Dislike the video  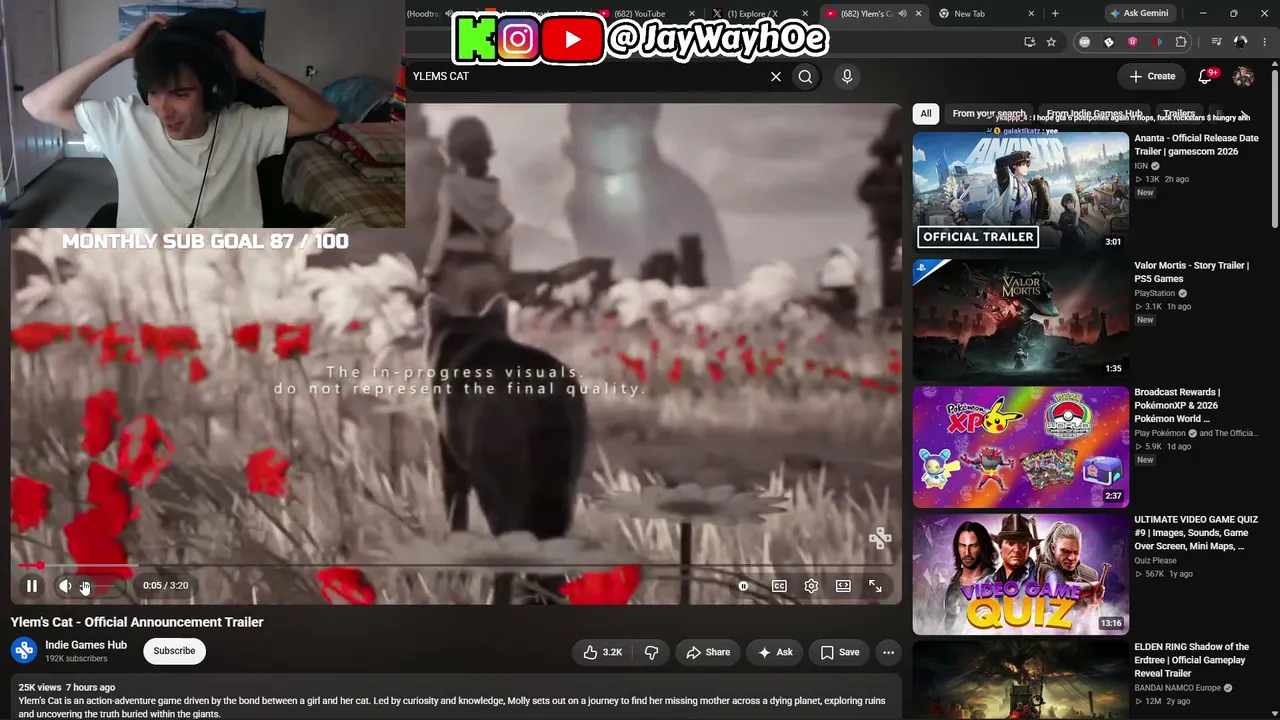click(x=651, y=652)
